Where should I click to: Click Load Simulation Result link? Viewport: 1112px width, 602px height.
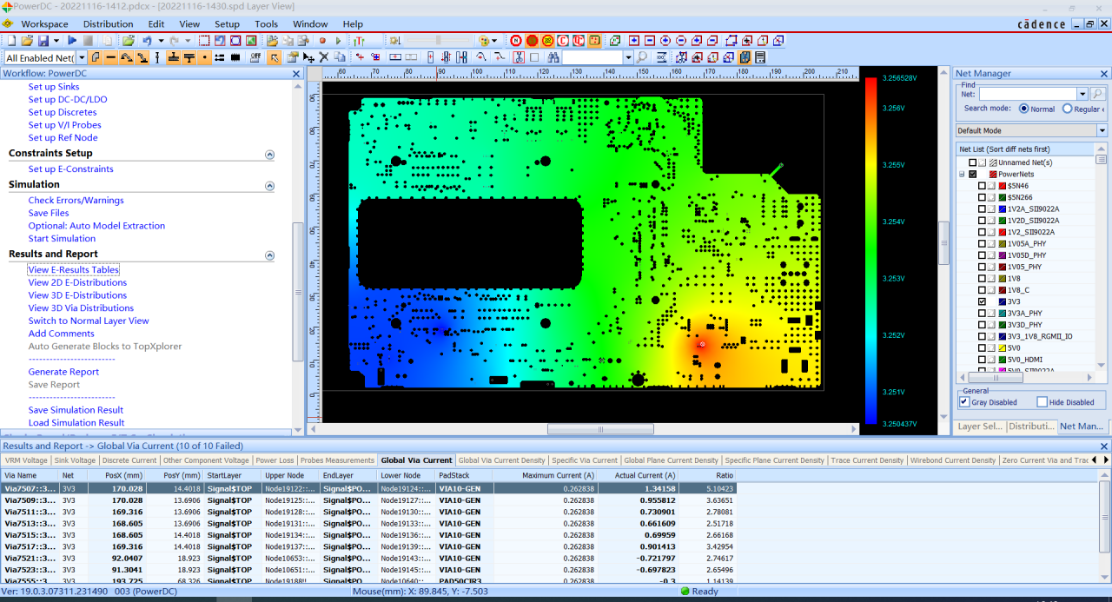[x=76, y=423]
